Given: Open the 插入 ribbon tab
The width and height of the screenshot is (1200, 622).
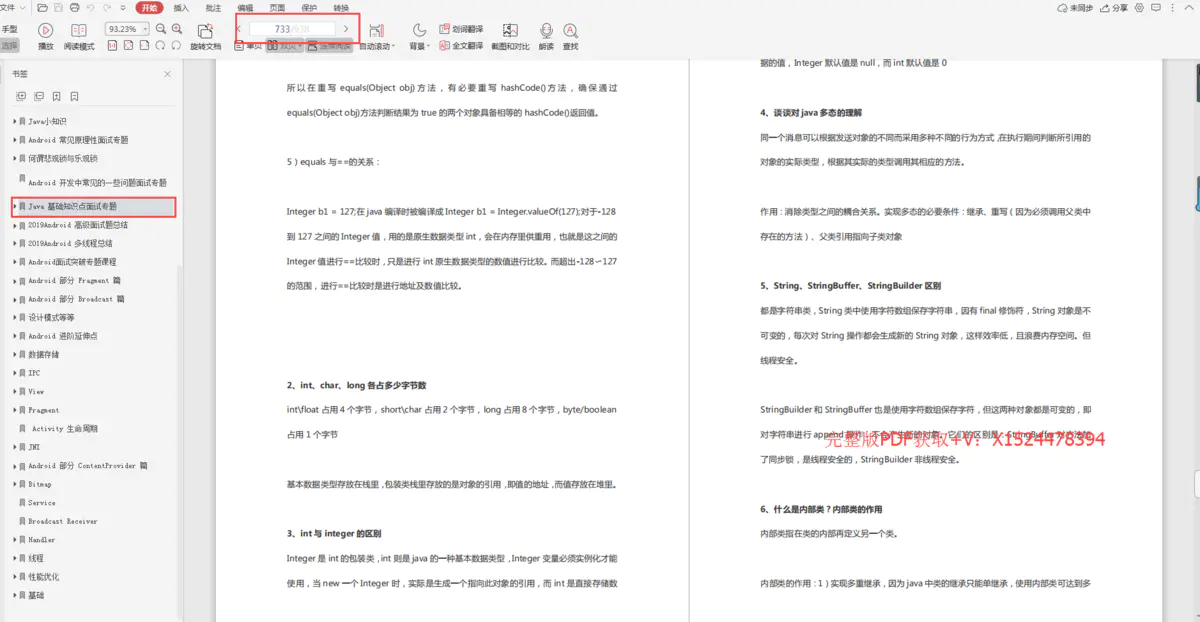Looking at the screenshot, I should 181,8.
